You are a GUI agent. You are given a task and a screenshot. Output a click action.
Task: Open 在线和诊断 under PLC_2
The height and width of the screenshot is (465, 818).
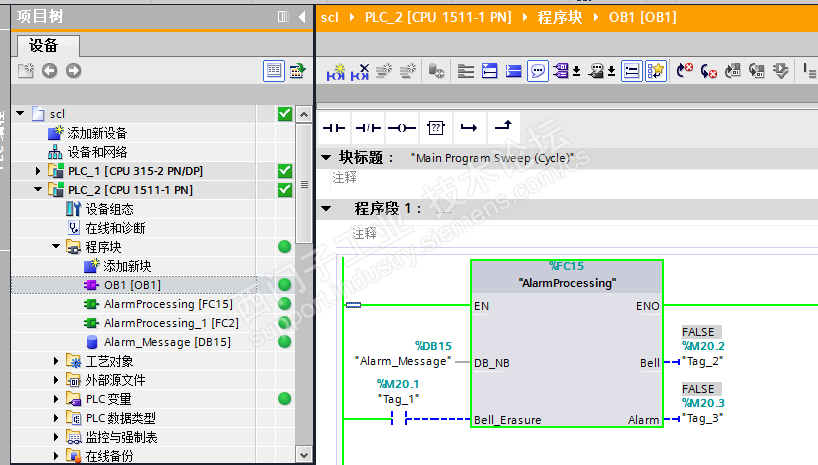pyautogui.click(x=115, y=228)
